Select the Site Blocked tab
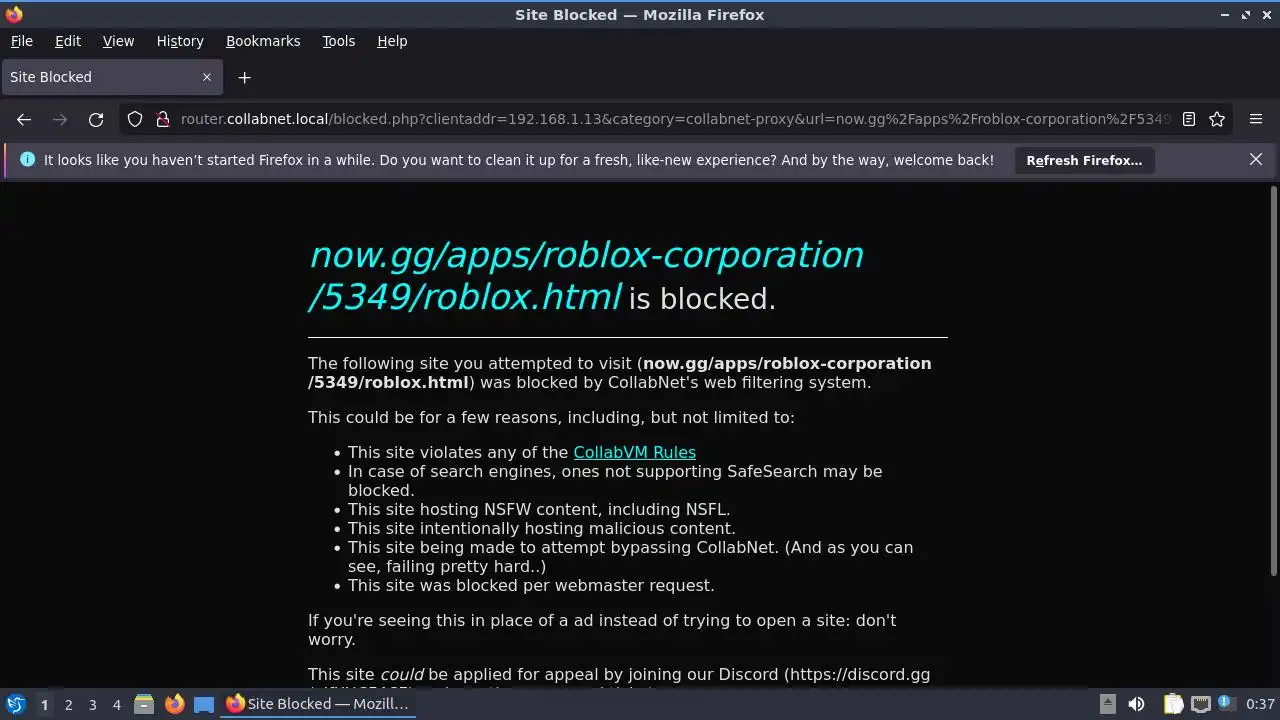 click(x=112, y=77)
